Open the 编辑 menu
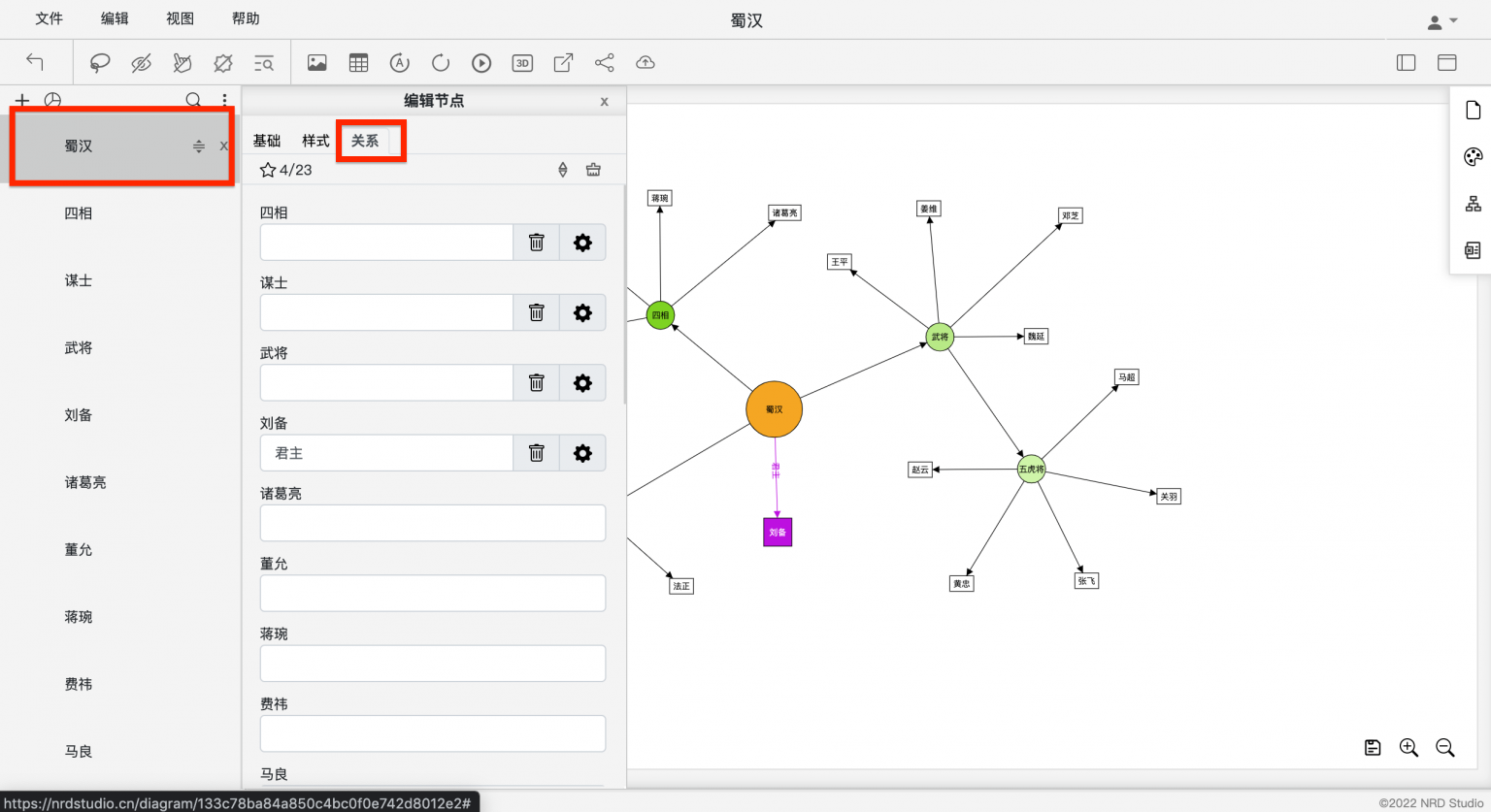The image size is (1491, 812). (115, 18)
